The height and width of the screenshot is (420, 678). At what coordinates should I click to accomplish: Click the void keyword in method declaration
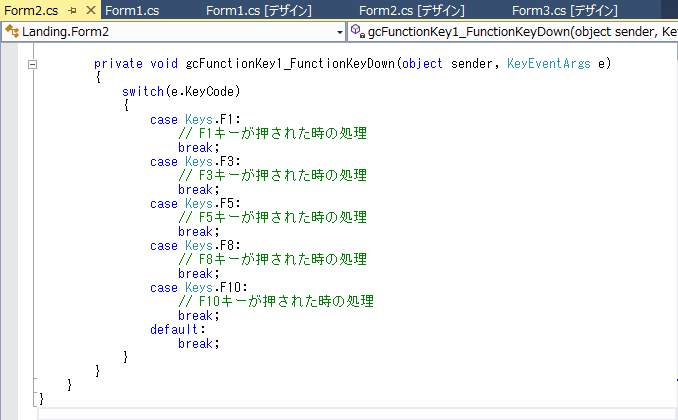click(163, 64)
